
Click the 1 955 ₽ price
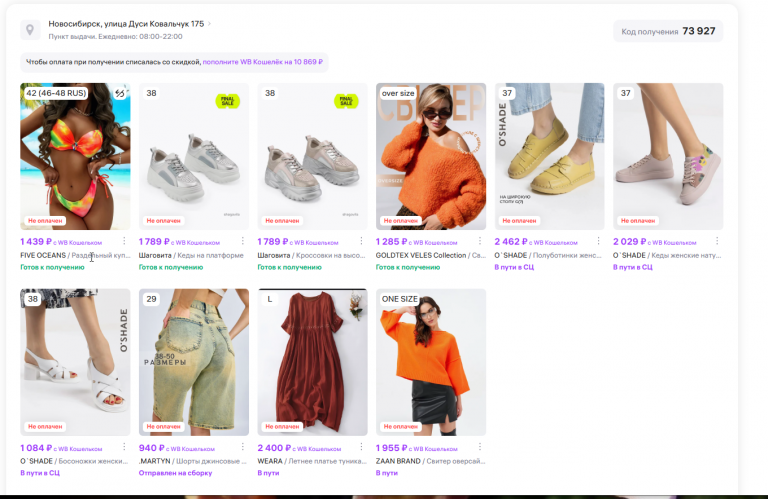391,448
